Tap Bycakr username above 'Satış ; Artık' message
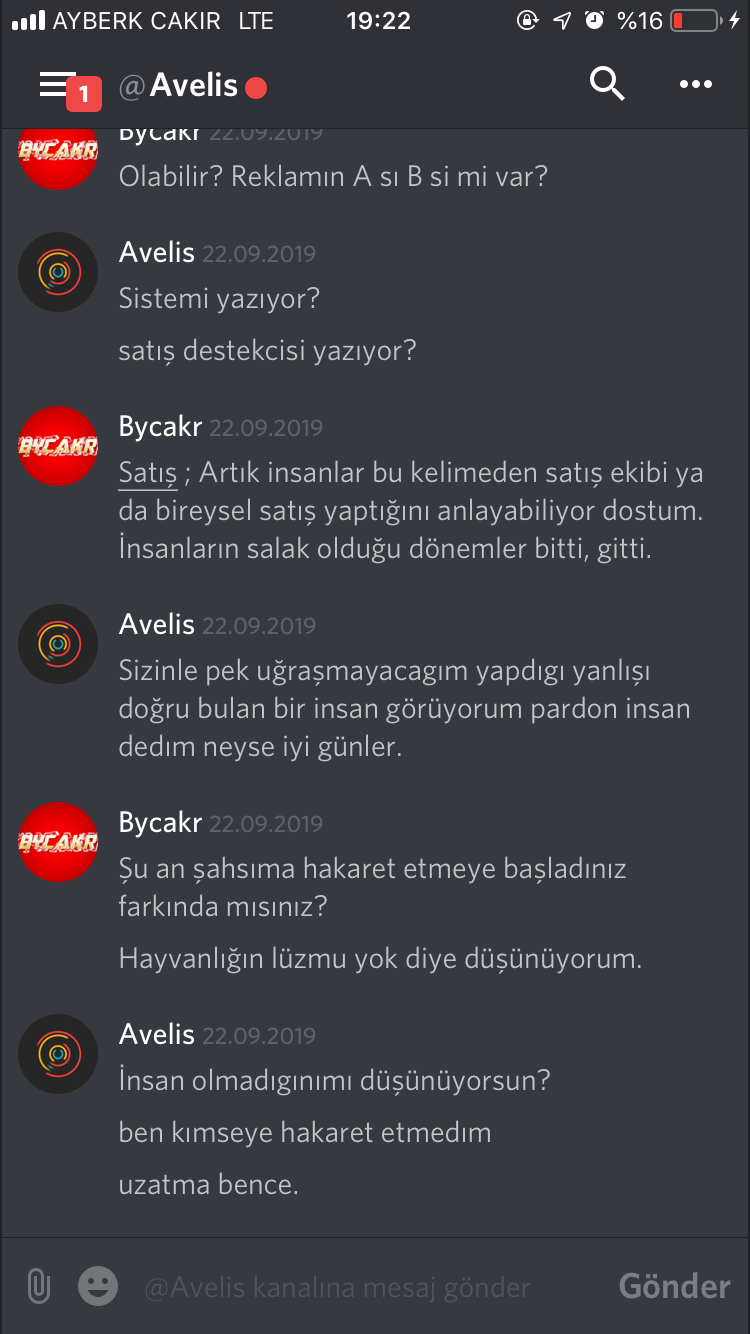Screen dimensions: 750x1334 click(160, 427)
